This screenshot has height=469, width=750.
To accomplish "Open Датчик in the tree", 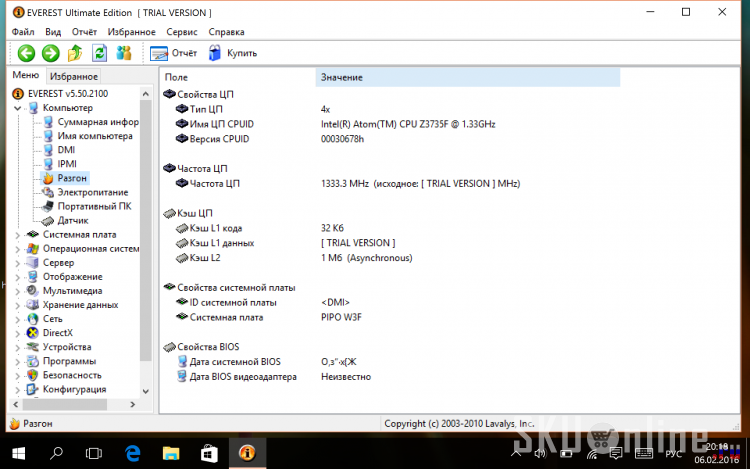I will 73,220.
